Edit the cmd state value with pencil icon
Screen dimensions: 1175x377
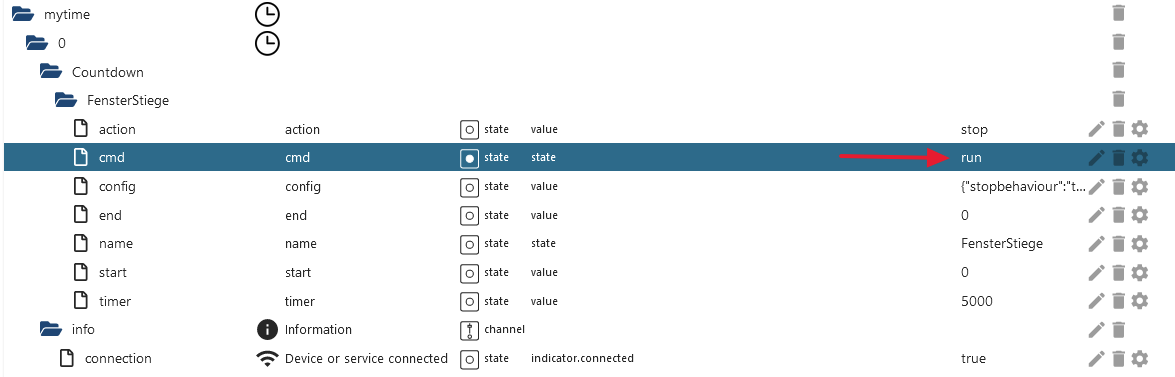pos(1096,158)
